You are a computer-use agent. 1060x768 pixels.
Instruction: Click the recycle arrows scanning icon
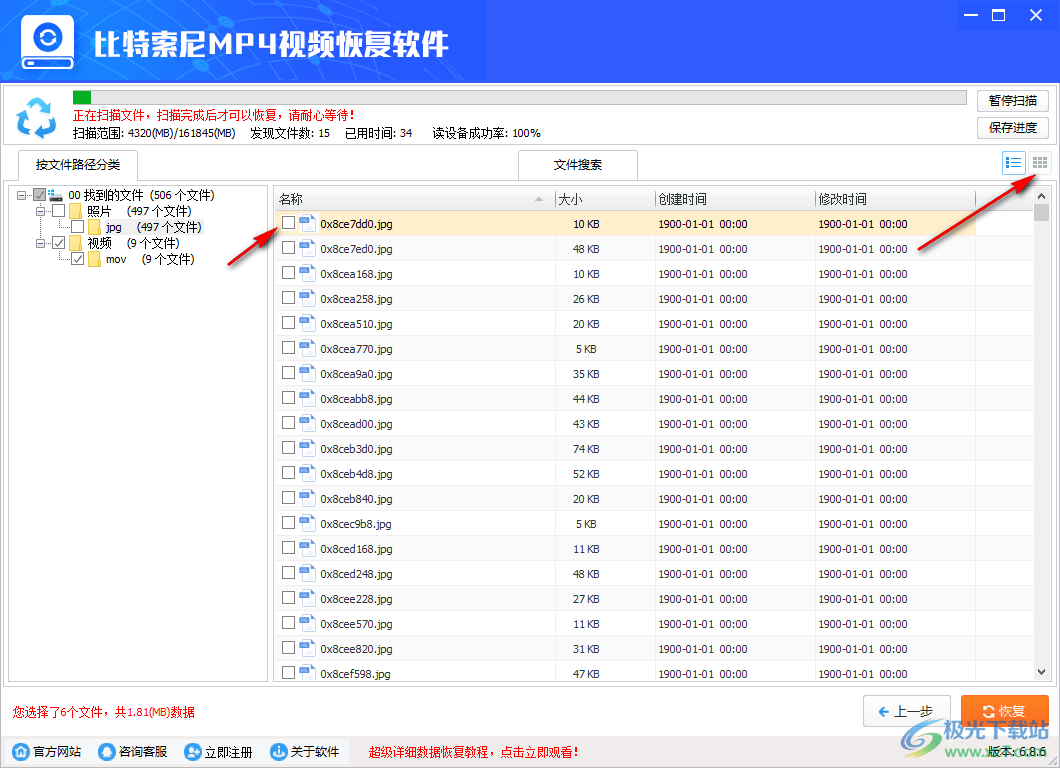coord(37,118)
